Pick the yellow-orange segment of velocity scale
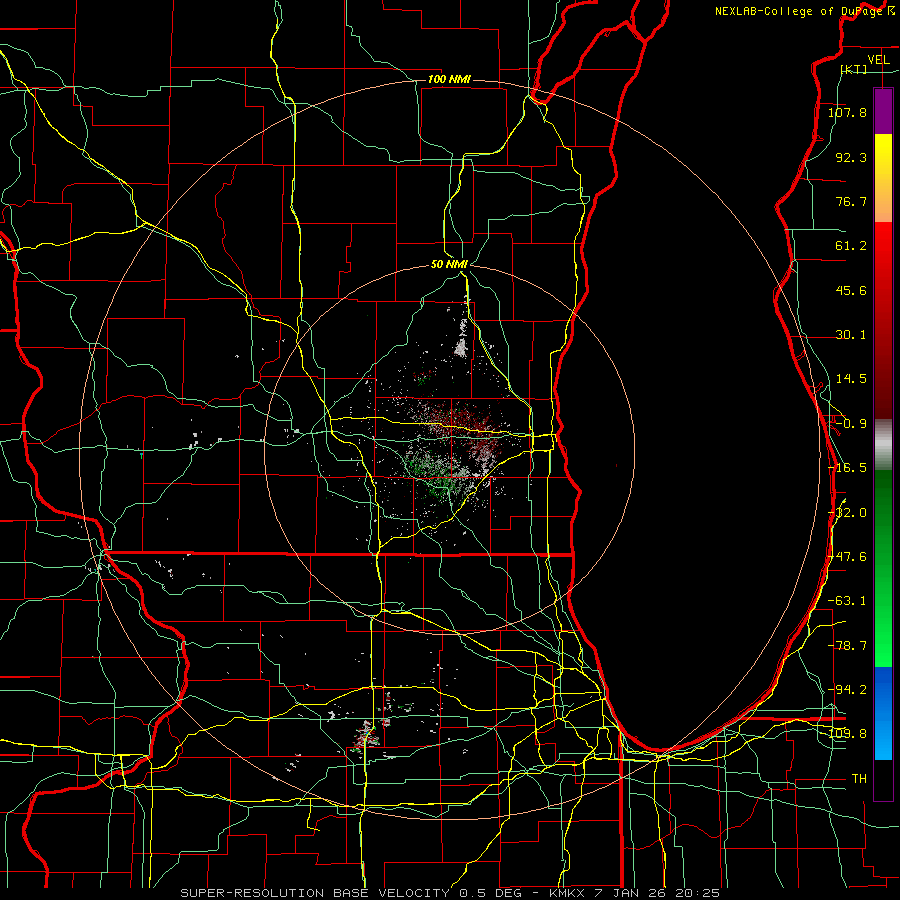The image size is (900, 900). 883,178
